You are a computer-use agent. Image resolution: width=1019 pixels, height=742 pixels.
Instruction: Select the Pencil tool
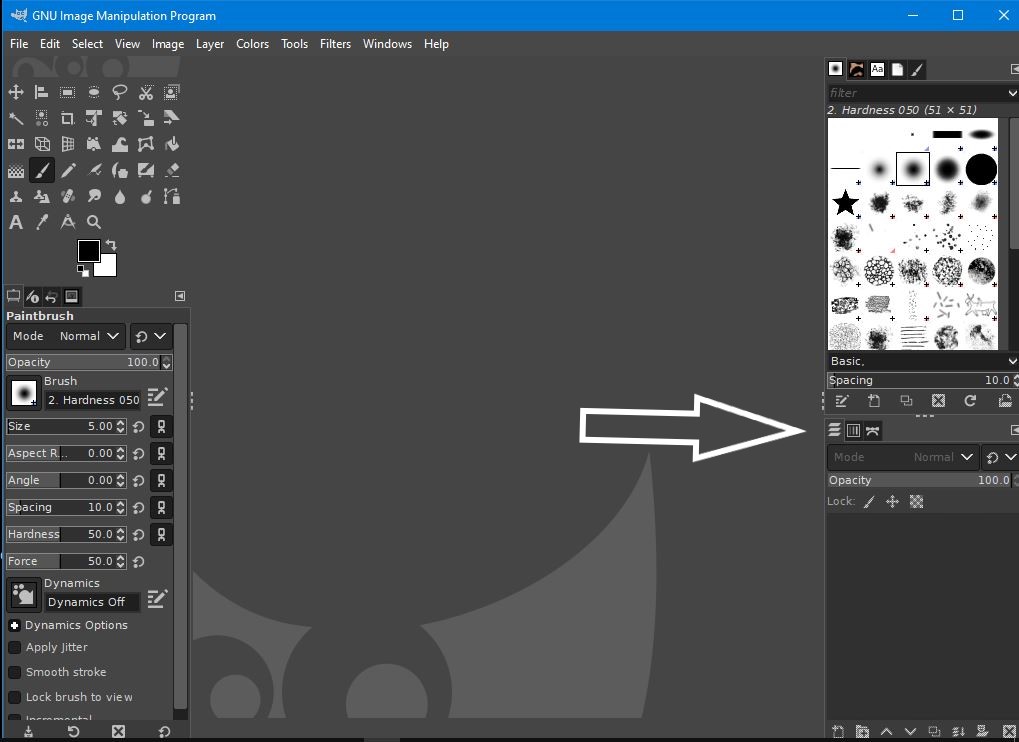tap(68, 170)
